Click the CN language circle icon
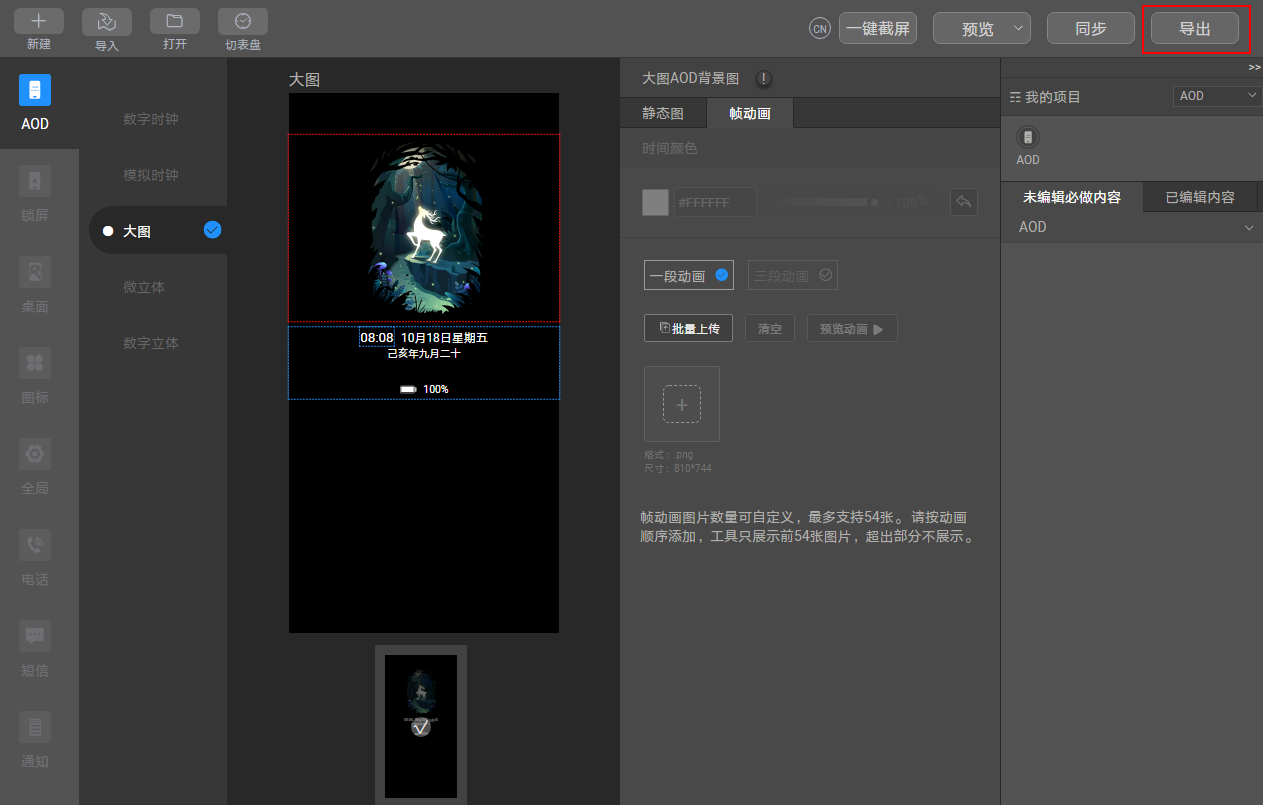This screenshot has height=805, width=1263. tap(820, 29)
